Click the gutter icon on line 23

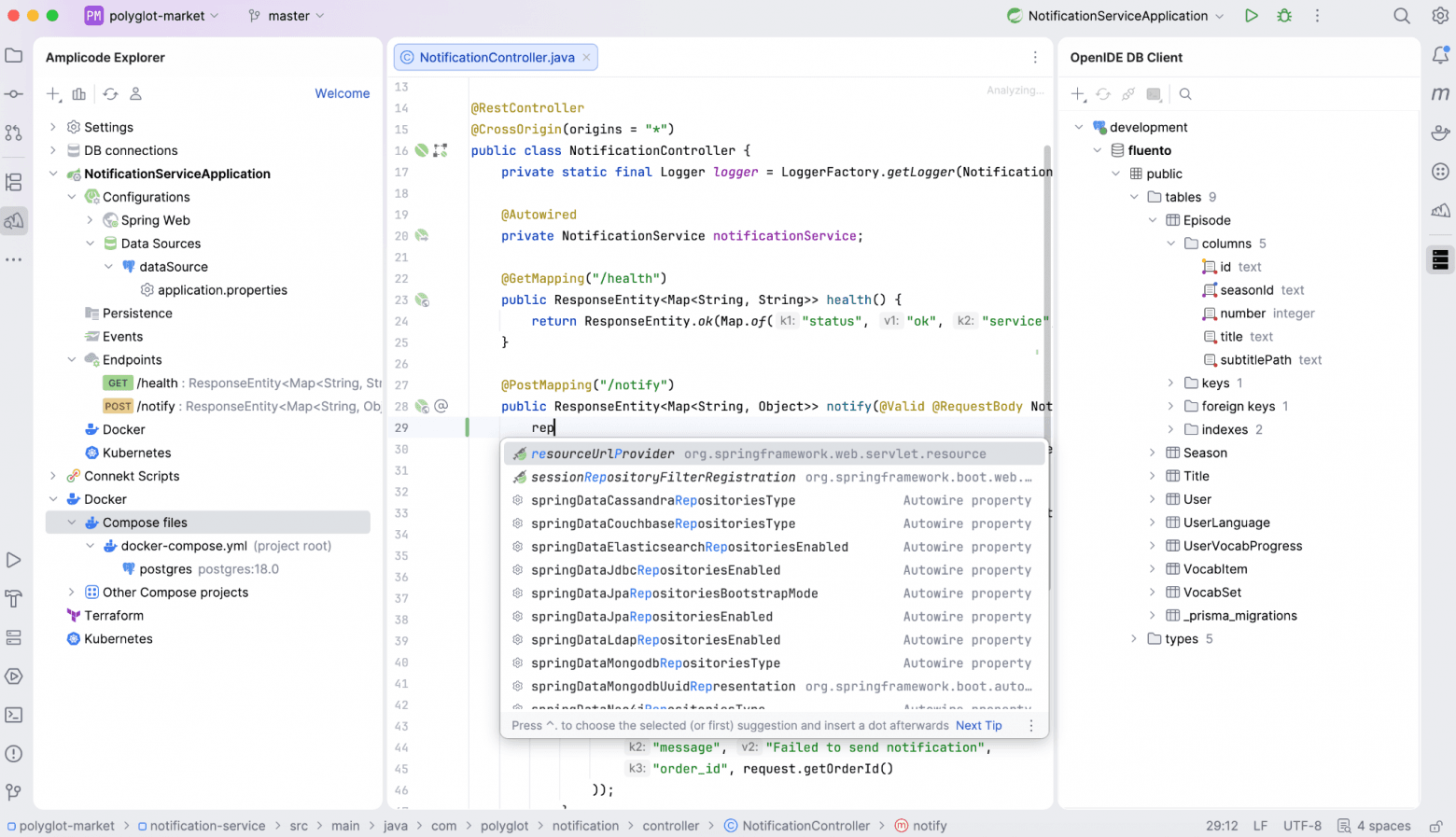pyautogui.click(x=422, y=300)
